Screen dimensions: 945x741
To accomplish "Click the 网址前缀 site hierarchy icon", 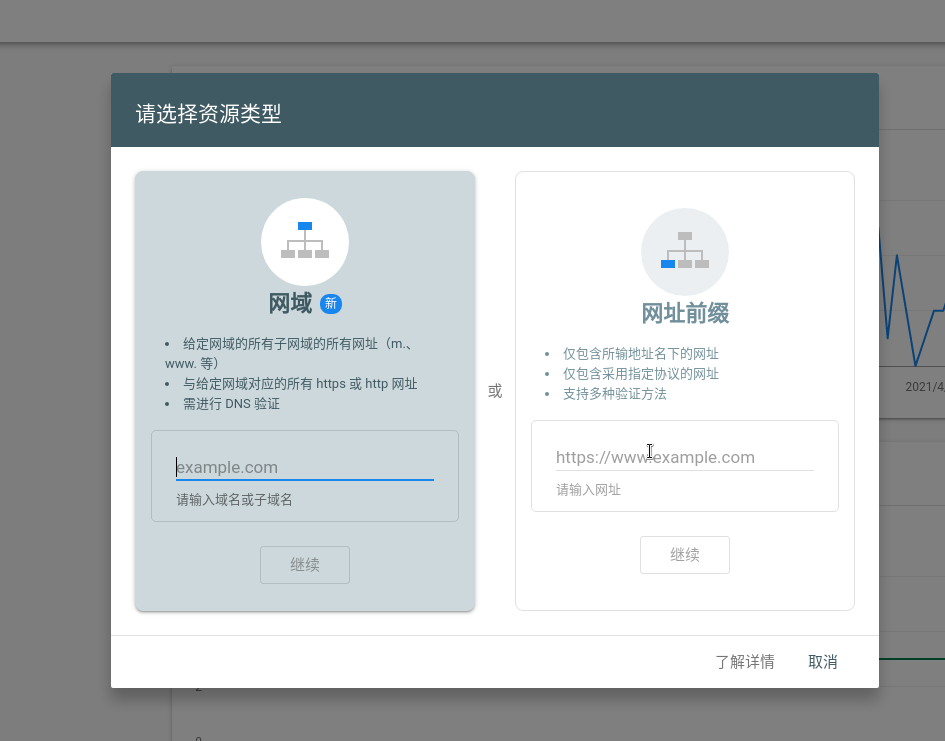I will point(685,251).
